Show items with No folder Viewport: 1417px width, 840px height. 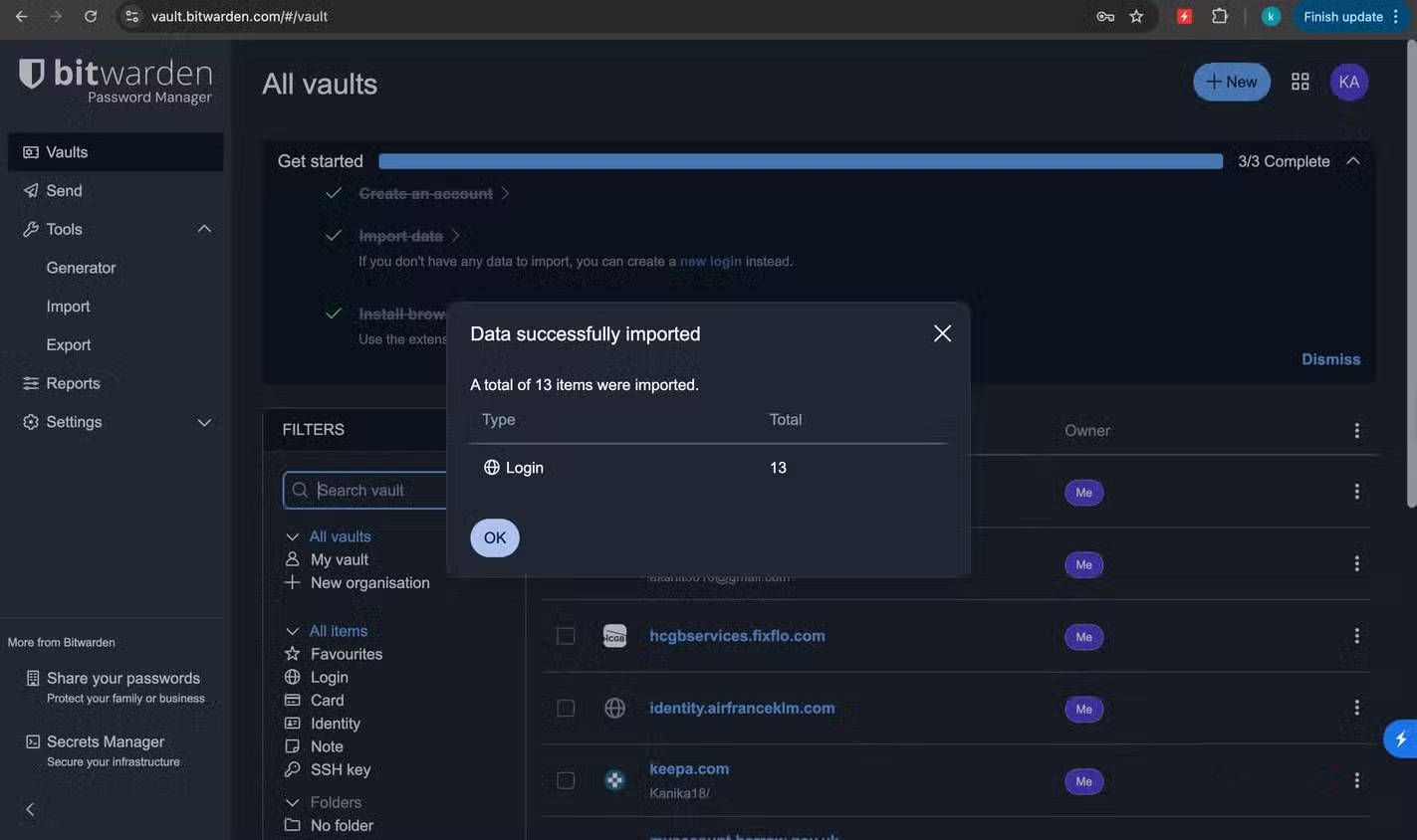342,825
